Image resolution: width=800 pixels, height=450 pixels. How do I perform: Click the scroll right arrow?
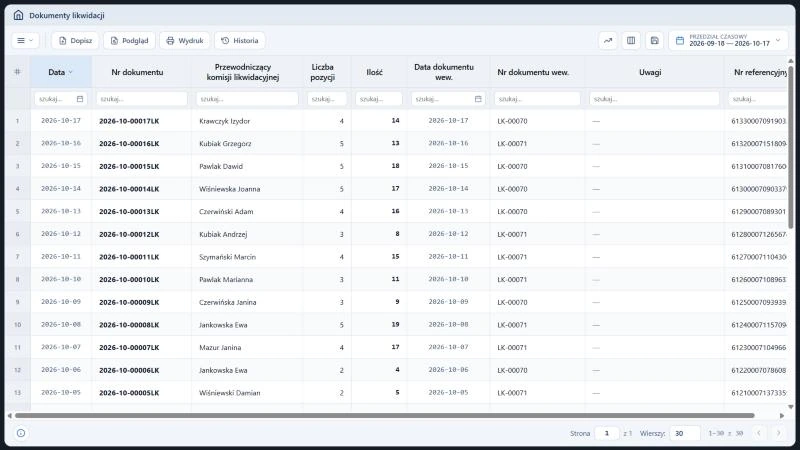click(782, 415)
